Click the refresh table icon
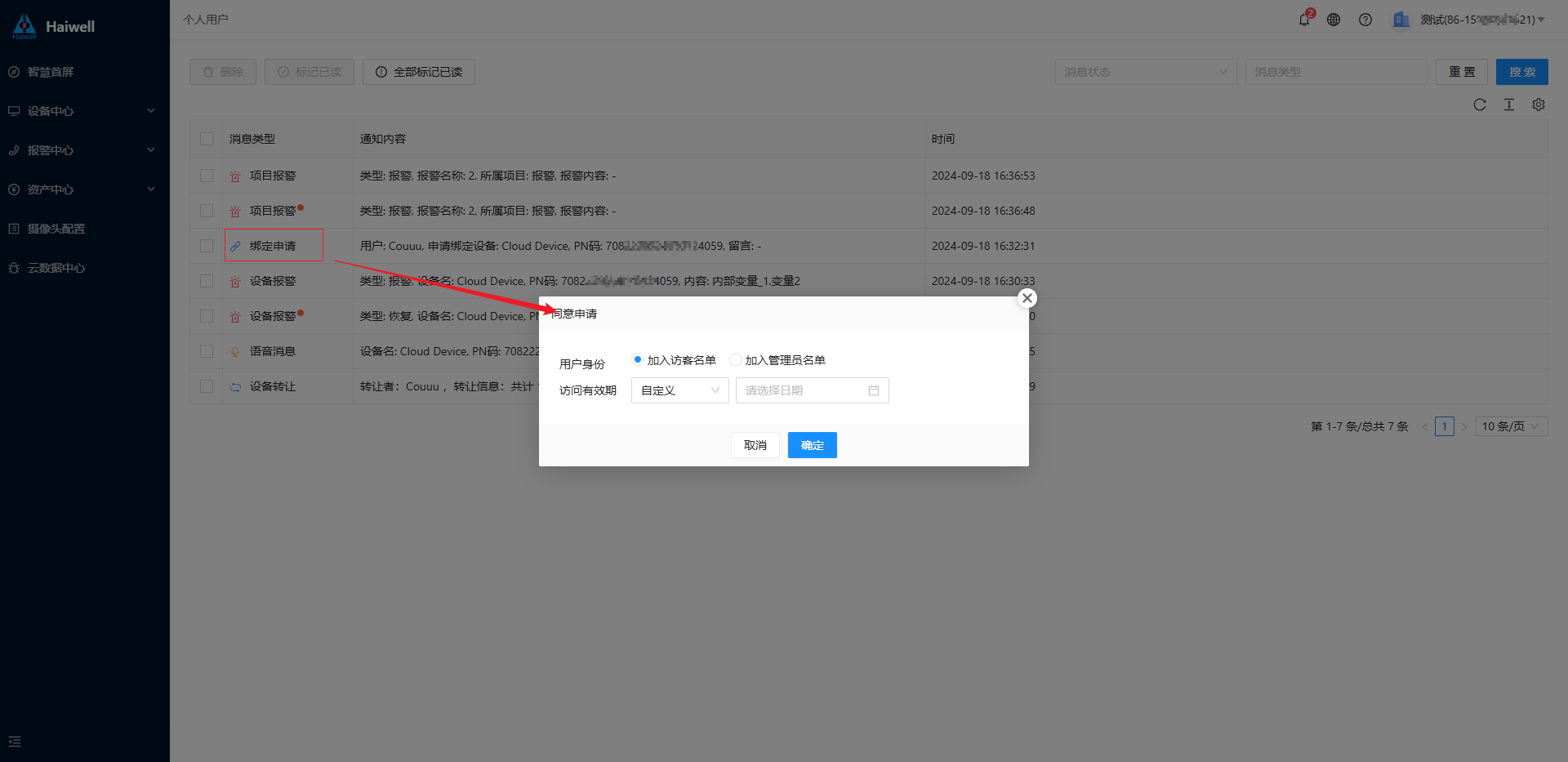Image resolution: width=1568 pixels, height=762 pixels. coord(1480,105)
